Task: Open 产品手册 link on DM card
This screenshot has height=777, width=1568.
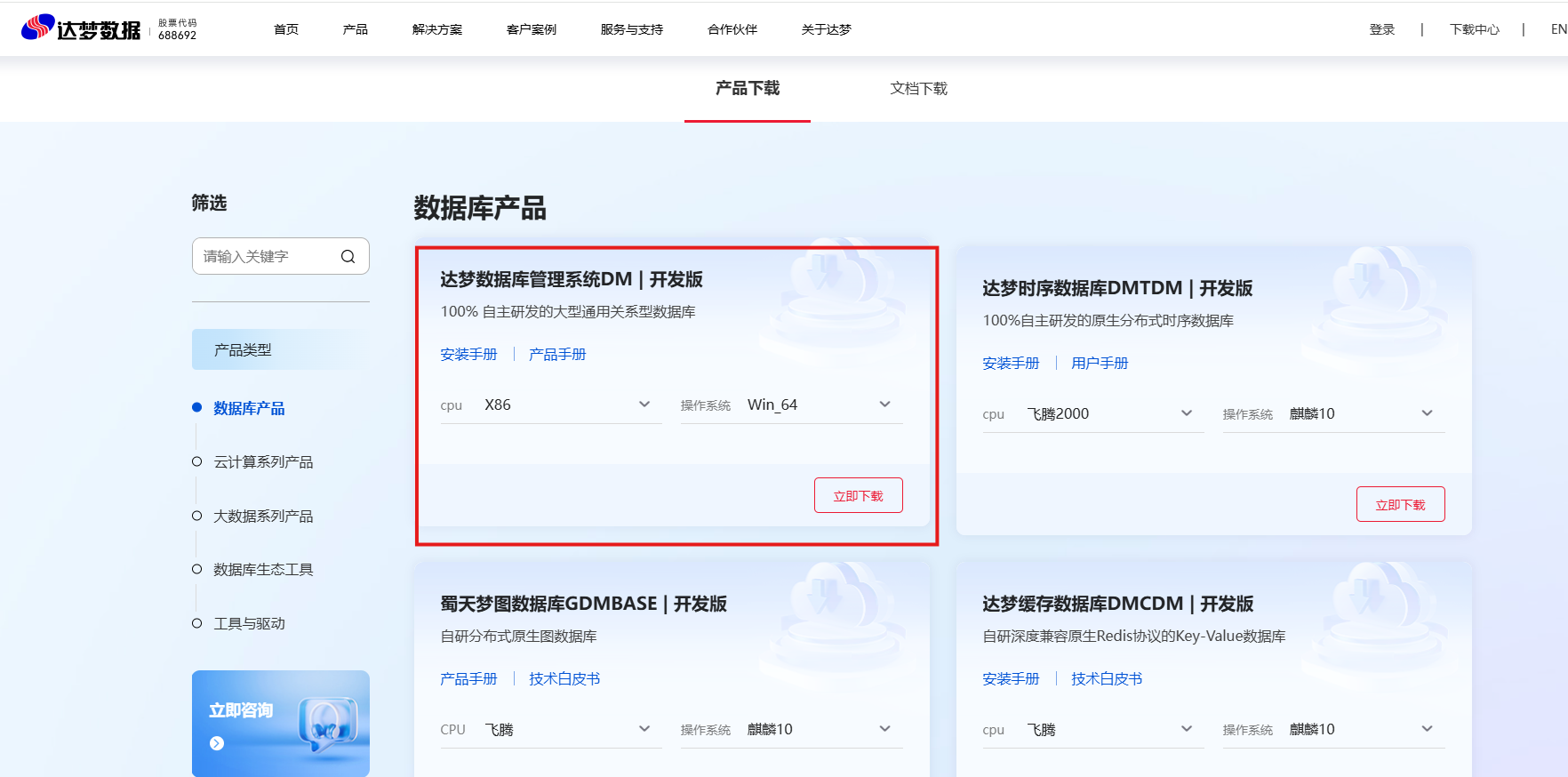Action: [x=557, y=355]
